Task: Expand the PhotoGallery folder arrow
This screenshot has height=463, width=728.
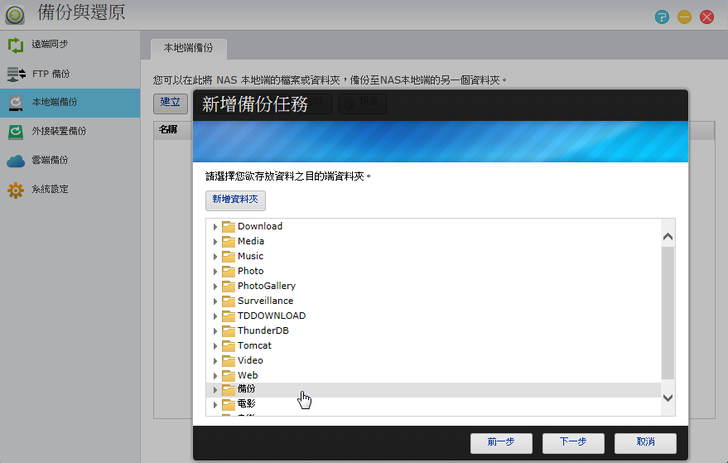Action: [215, 287]
